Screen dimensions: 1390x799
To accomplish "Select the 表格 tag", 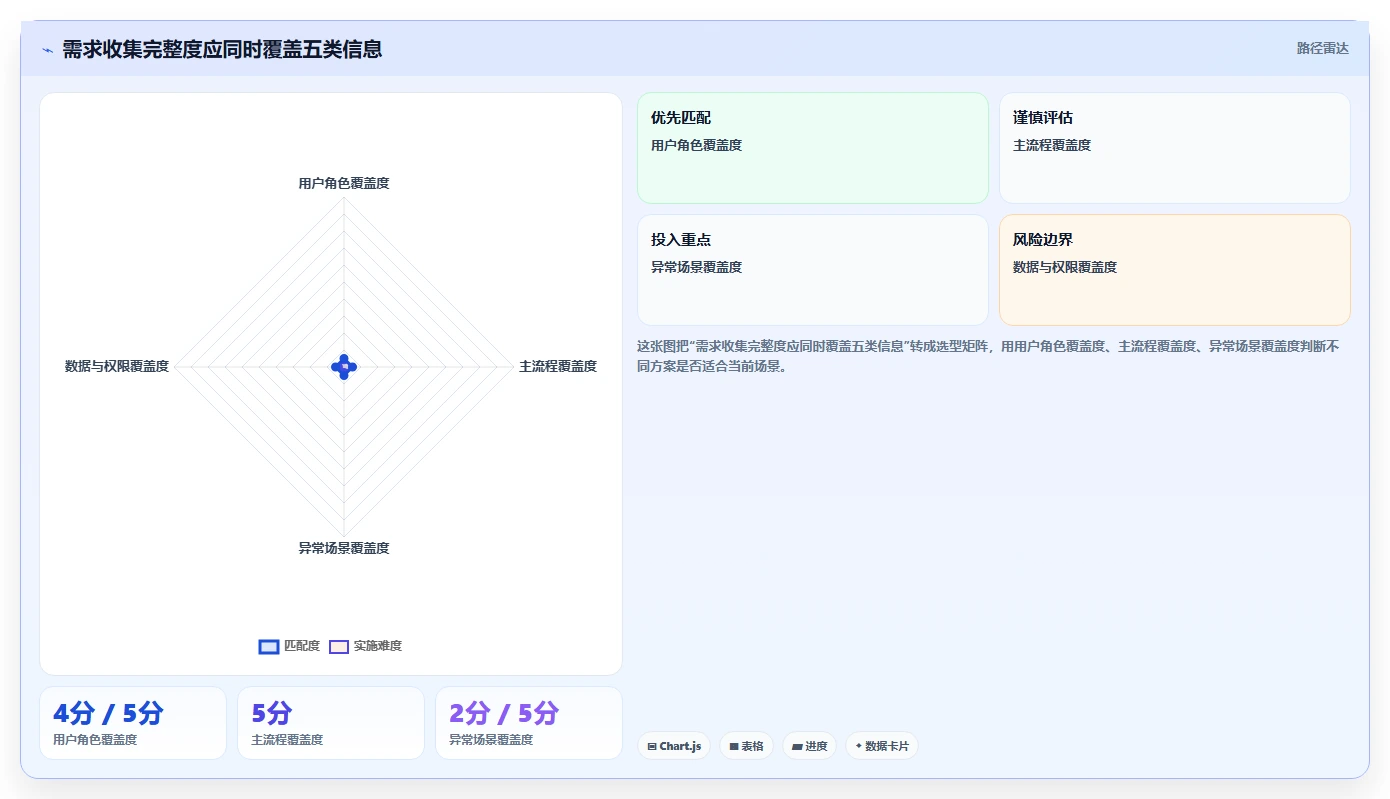I will pos(746,746).
